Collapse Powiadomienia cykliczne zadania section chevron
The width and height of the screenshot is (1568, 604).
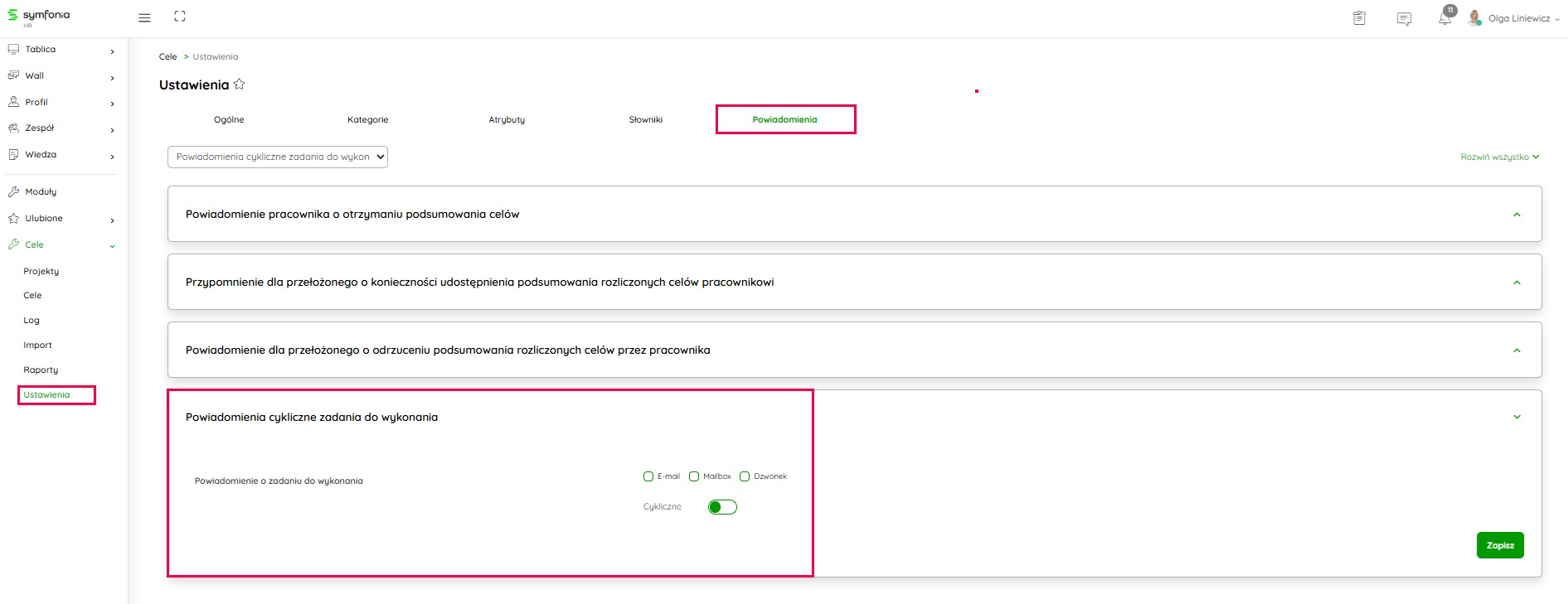[1517, 417]
